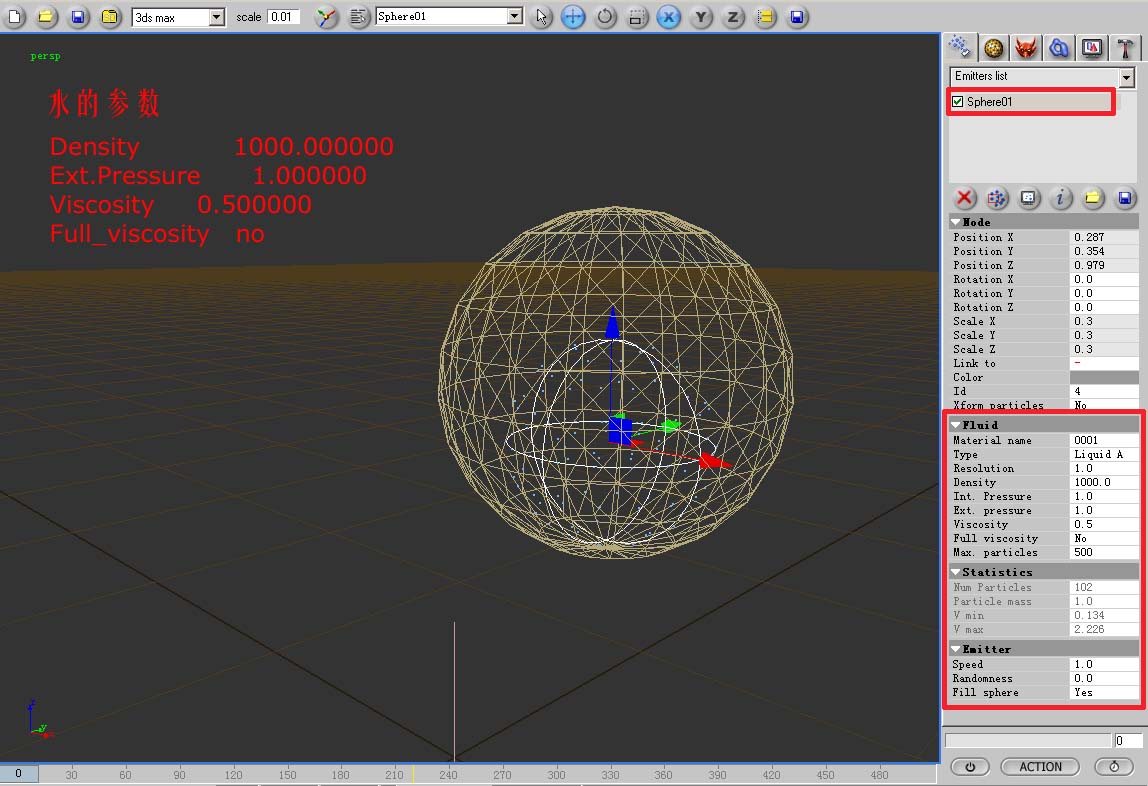Click the yellow layout icon after Z
This screenshot has height=786, width=1148.
pos(765,16)
